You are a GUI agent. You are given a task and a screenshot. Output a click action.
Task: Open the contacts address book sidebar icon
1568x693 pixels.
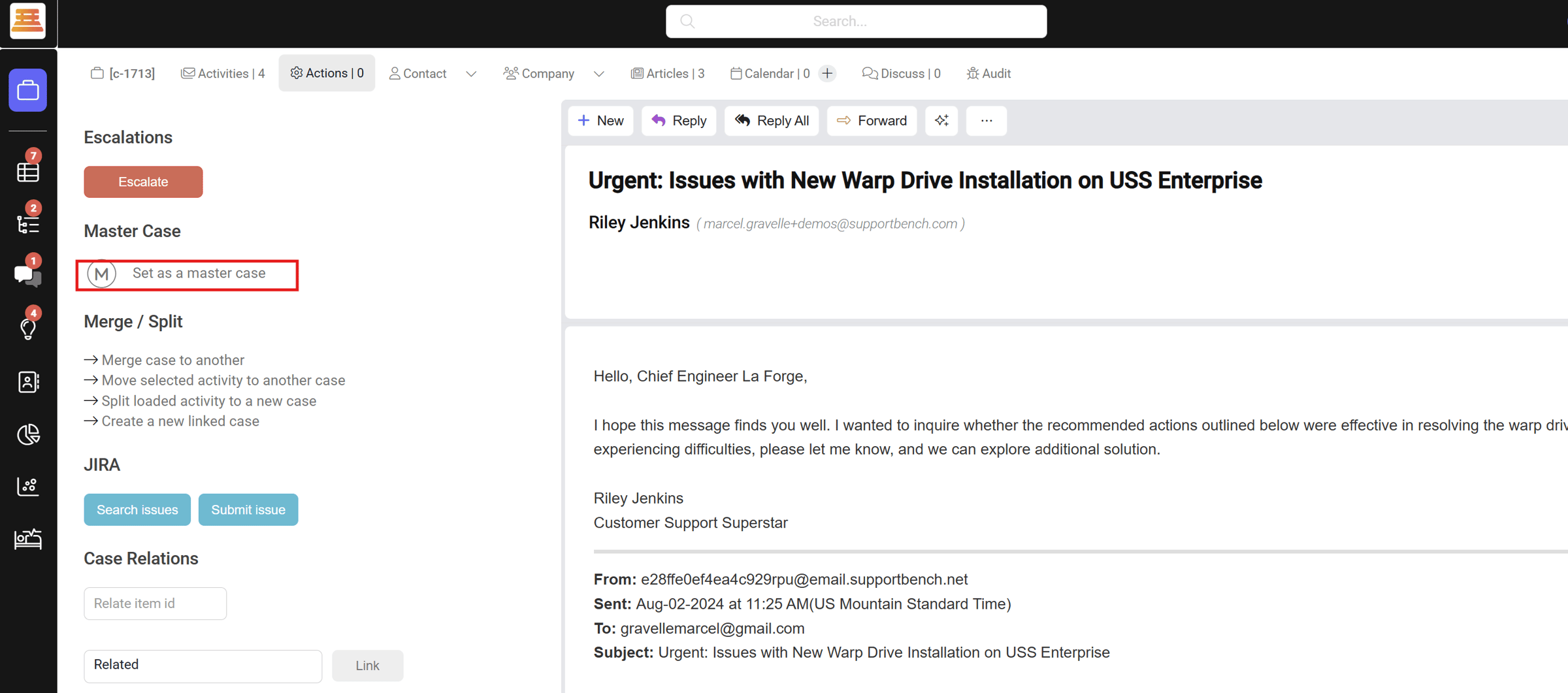point(27,382)
